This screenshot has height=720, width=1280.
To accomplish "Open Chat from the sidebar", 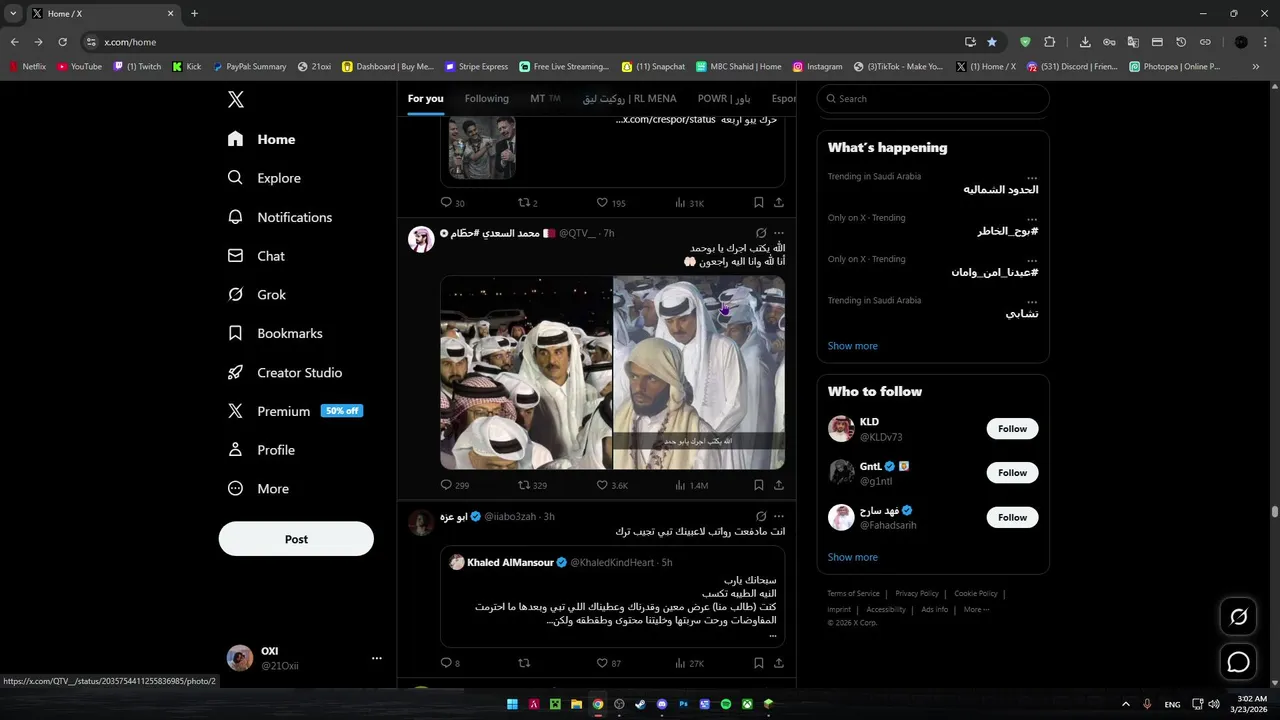I will point(257,256).
